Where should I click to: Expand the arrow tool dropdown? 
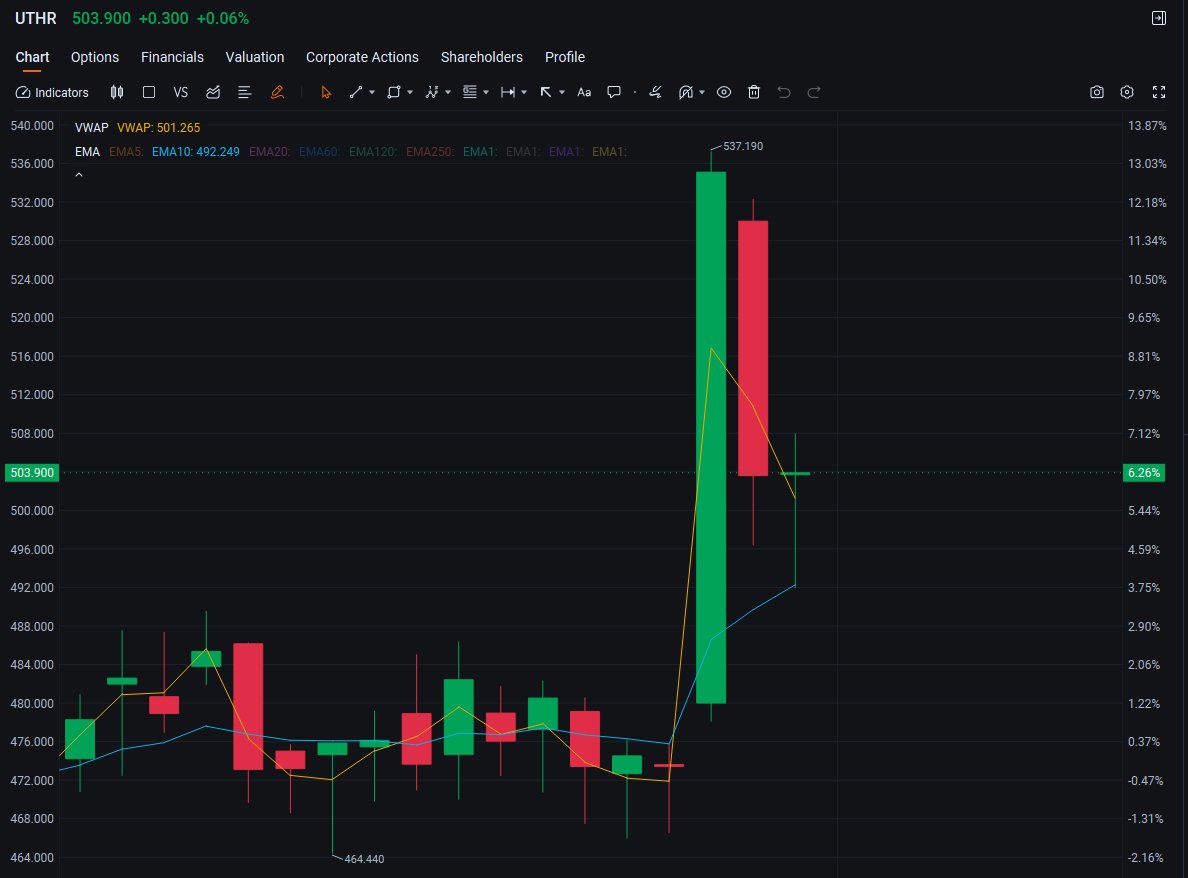[x=561, y=92]
